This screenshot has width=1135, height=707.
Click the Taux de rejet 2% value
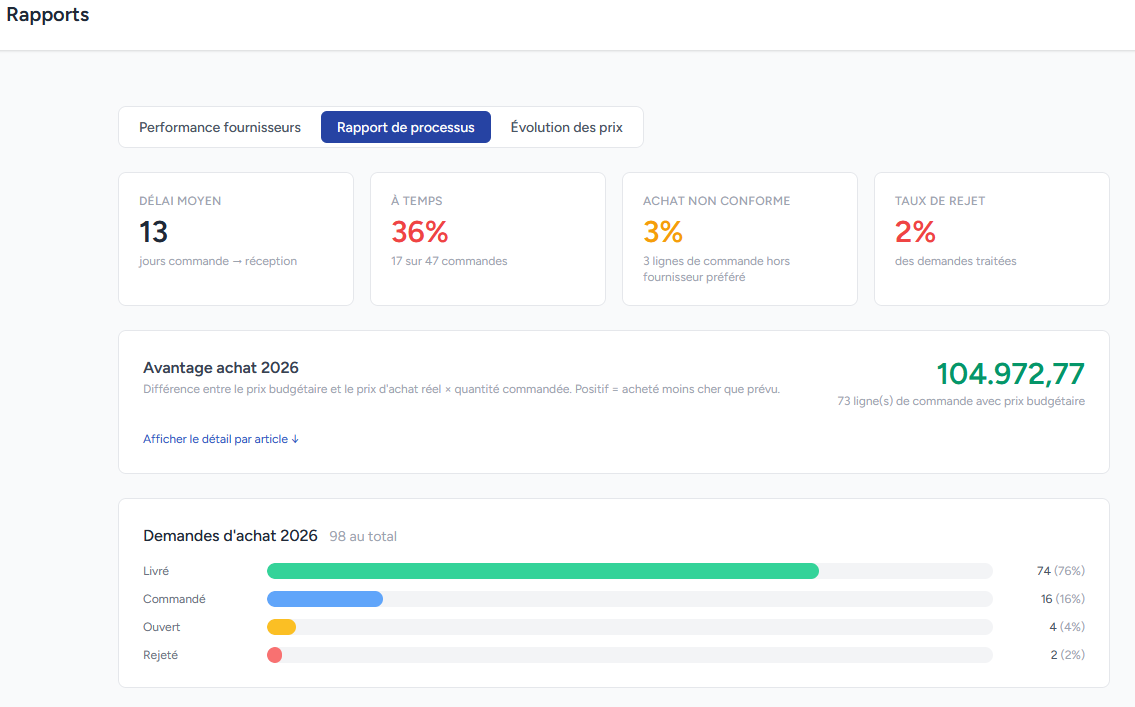(x=915, y=232)
